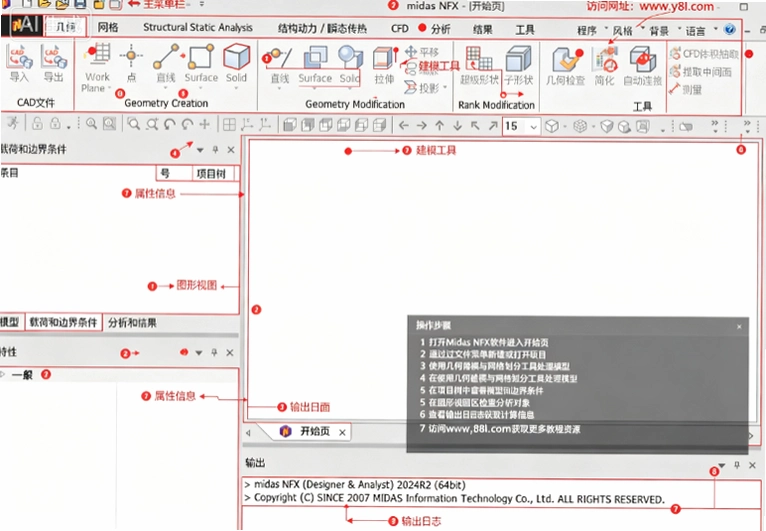
Task: Click the output line 'midas NFX (Designer & Analyst) 2024R2'
Action: [359, 485]
